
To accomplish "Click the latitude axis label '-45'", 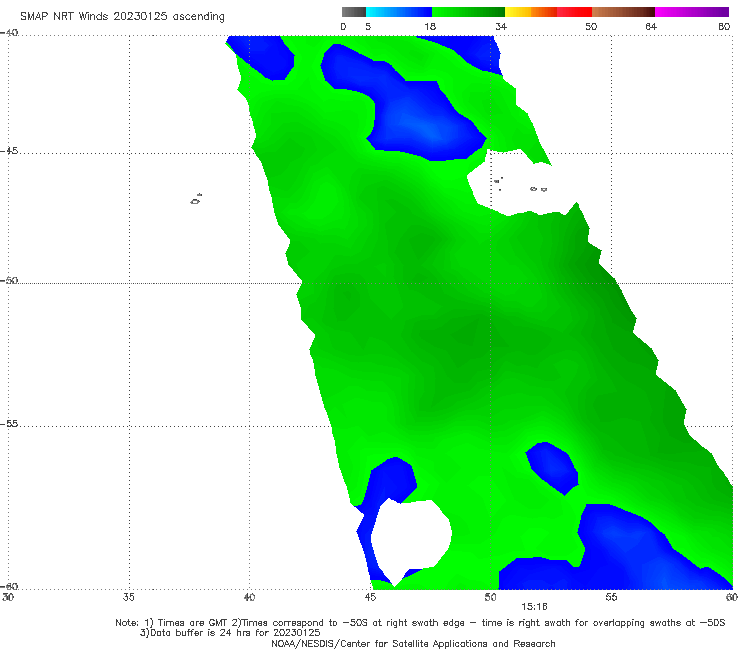I will coord(9,151).
